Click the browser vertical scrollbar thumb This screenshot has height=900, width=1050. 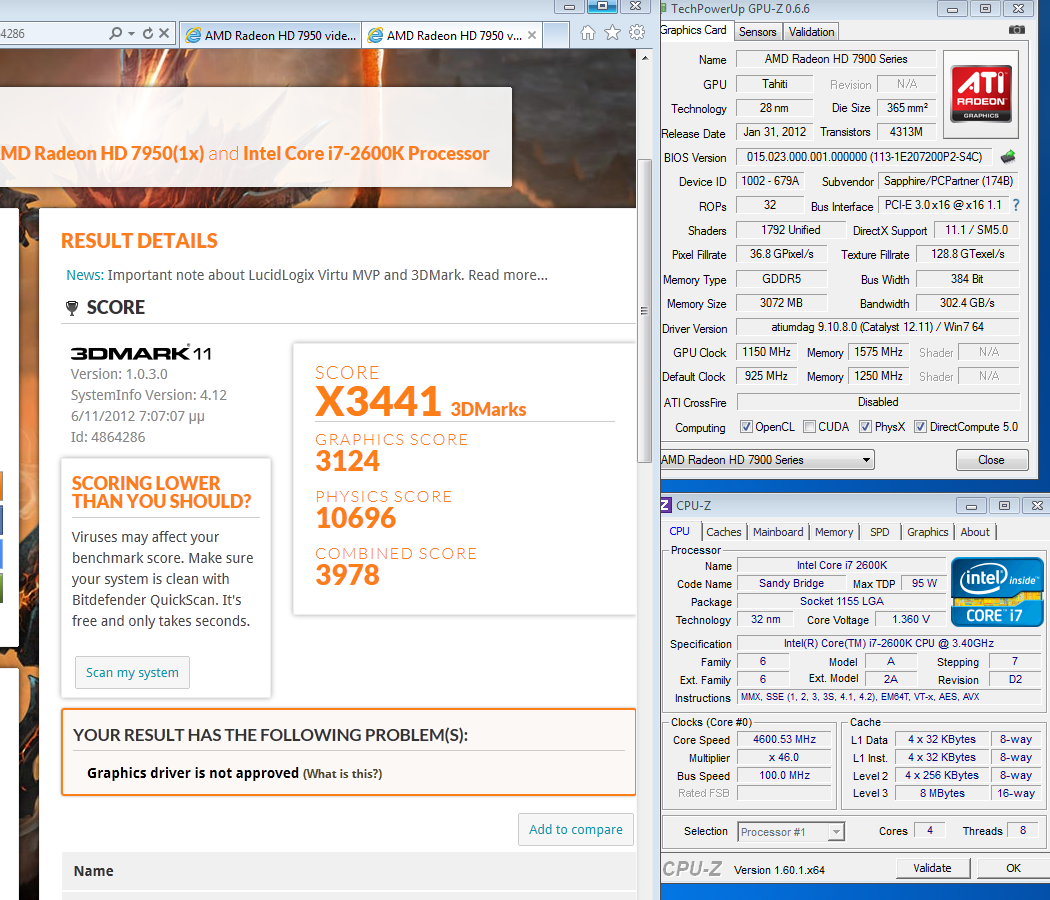click(644, 311)
